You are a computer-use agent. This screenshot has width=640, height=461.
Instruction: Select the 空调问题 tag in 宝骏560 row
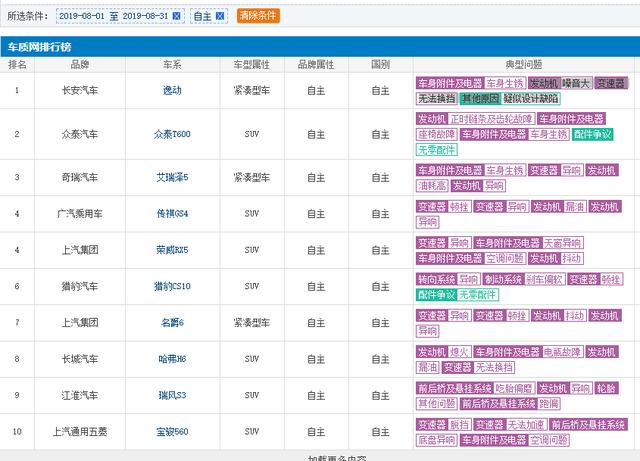tap(549, 440)
